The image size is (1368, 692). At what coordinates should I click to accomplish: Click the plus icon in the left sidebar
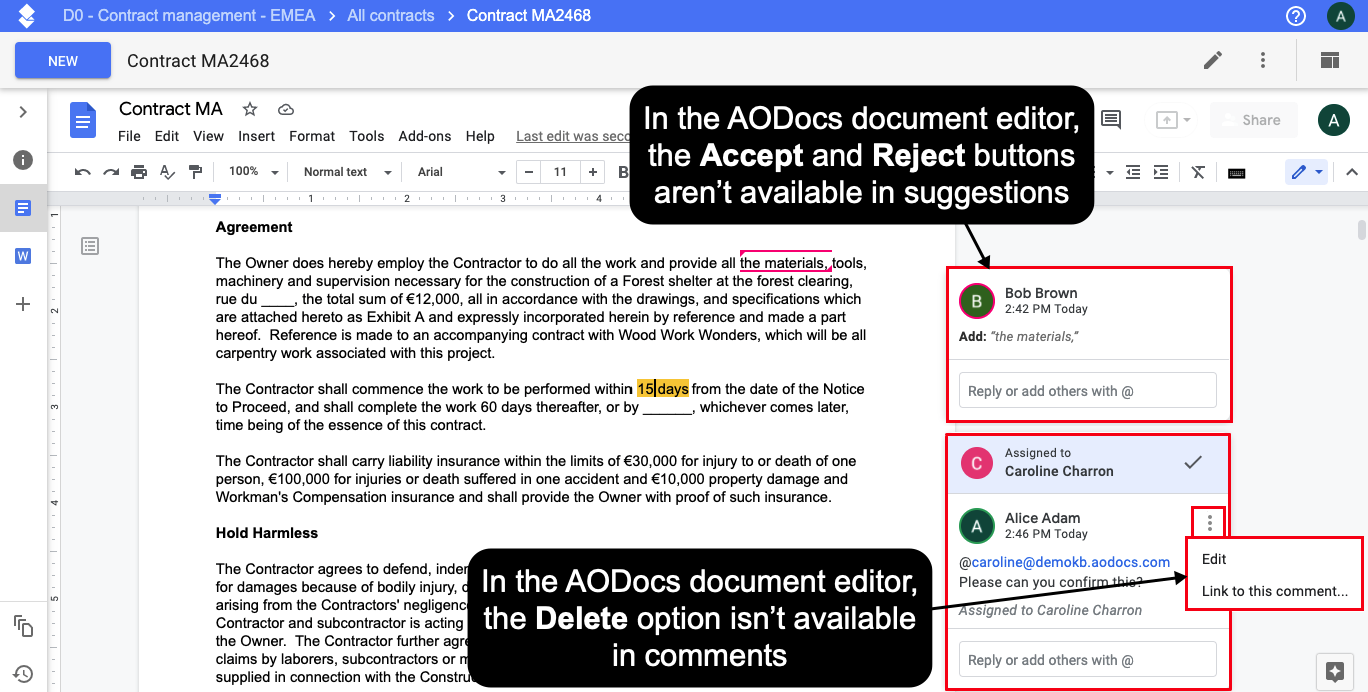tap(23, 304)
